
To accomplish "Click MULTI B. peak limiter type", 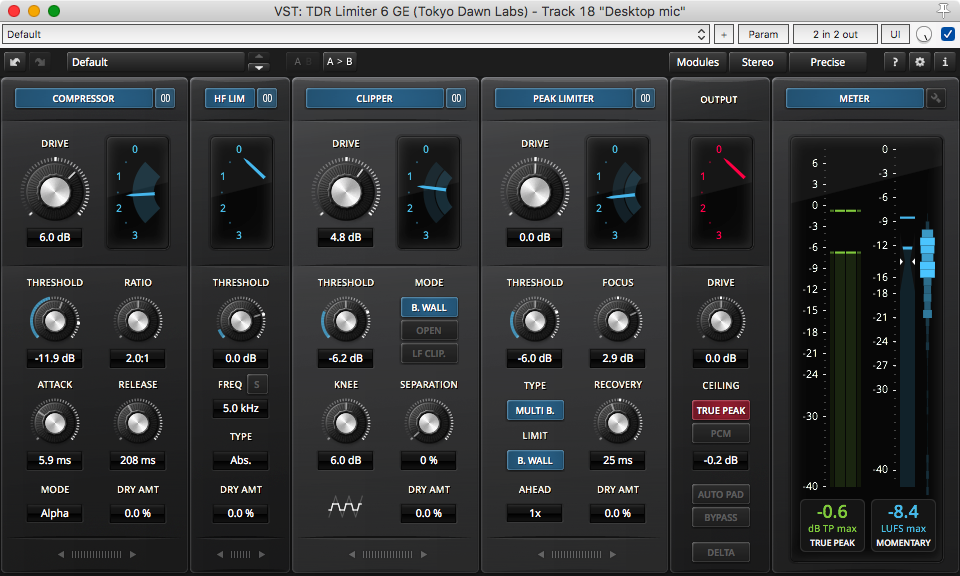I will click(x=534, y=410).
